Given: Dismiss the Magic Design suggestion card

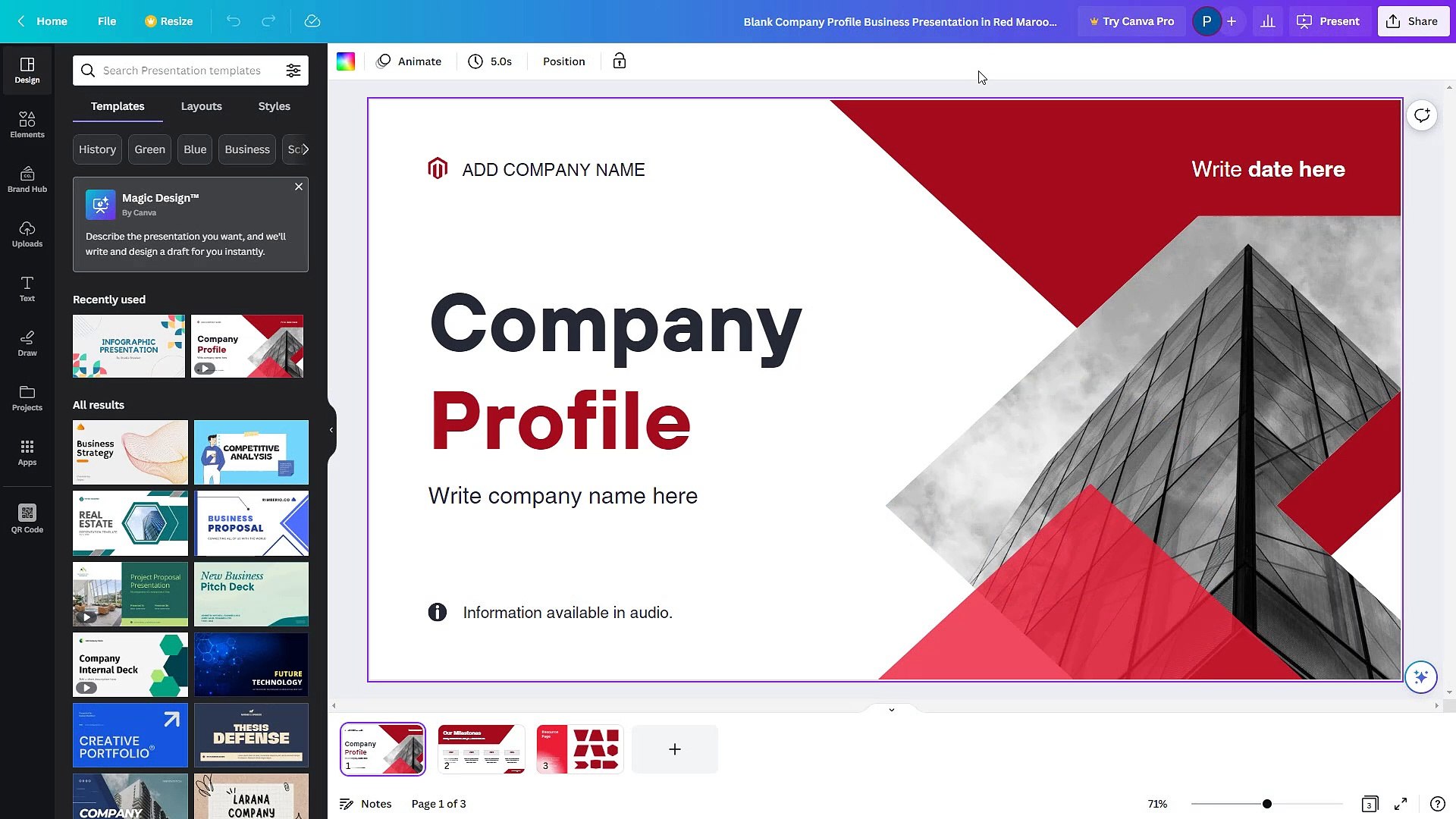Looking at the screenshot, I should click(298, 187).
